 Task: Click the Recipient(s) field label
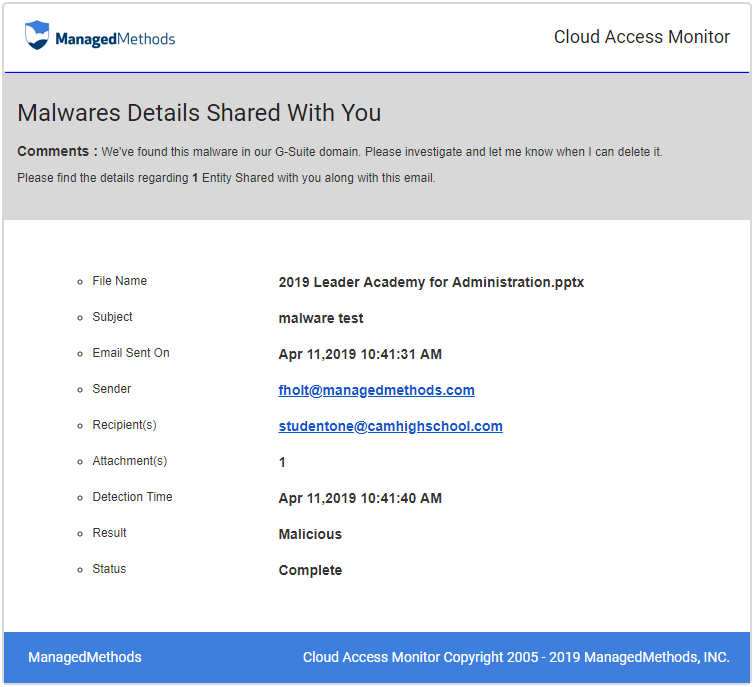point(124,425)
